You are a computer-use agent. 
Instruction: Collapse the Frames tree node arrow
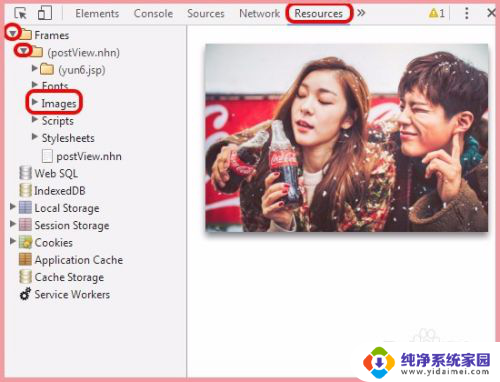(12, 33)
